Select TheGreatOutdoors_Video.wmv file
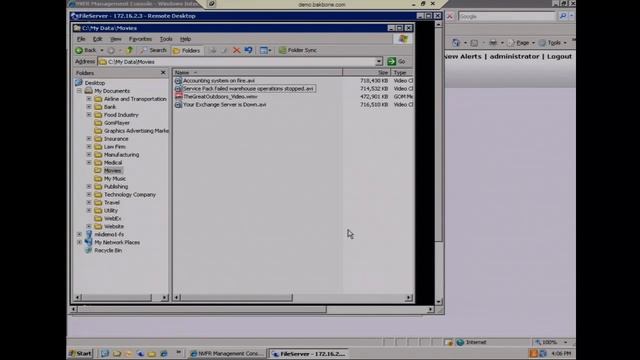The image size is (640, 360). [220, 97]
